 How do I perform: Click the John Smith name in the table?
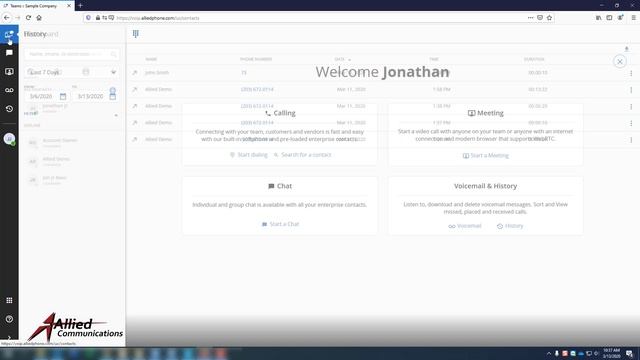pos(157,73)
